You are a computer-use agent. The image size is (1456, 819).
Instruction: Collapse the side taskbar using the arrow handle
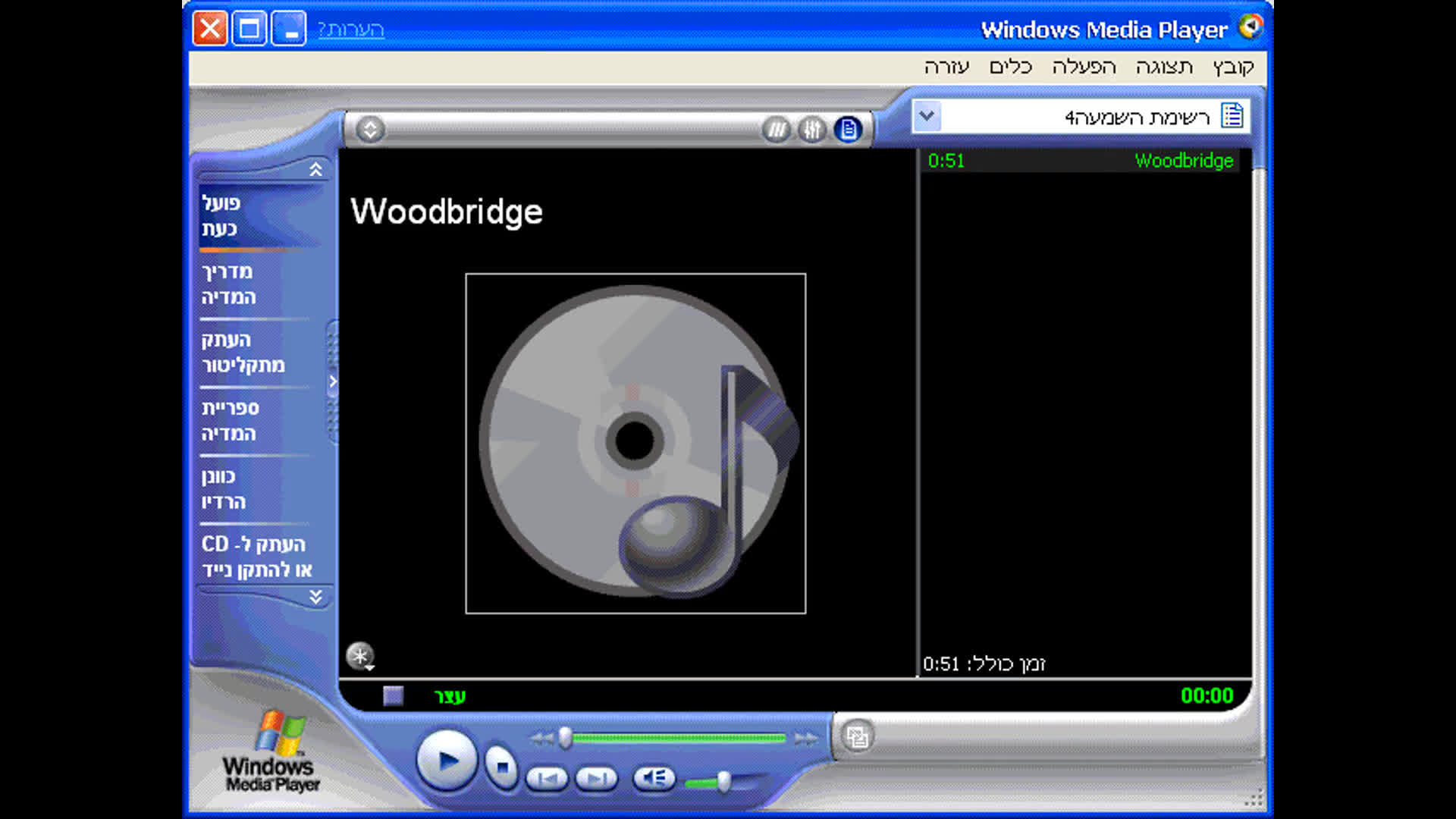[x=332, y=381]
